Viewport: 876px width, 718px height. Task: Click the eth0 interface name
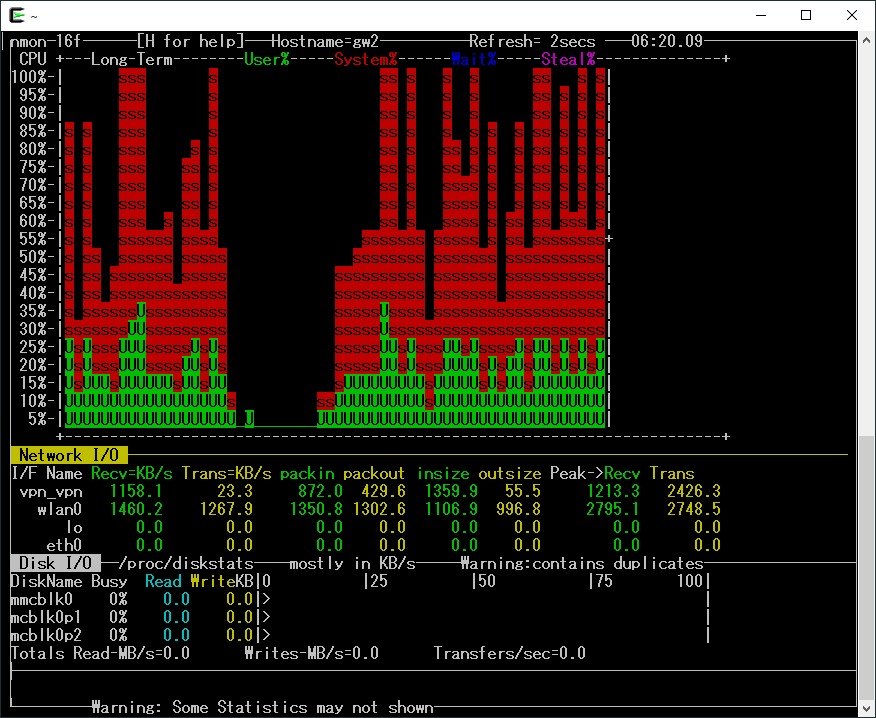coord(64,545)
